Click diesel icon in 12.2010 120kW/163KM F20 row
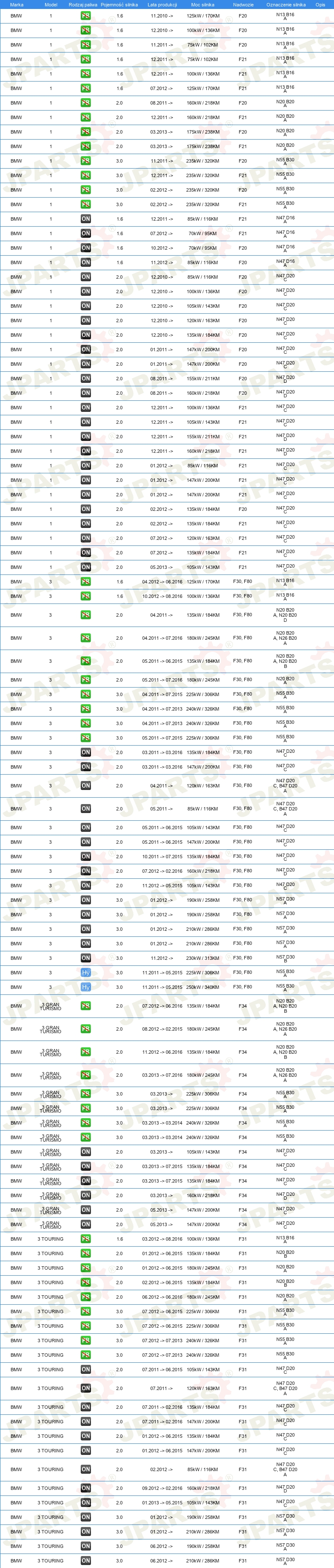The height and width of the screenshot is (1568, 334). tap(86, 321)
